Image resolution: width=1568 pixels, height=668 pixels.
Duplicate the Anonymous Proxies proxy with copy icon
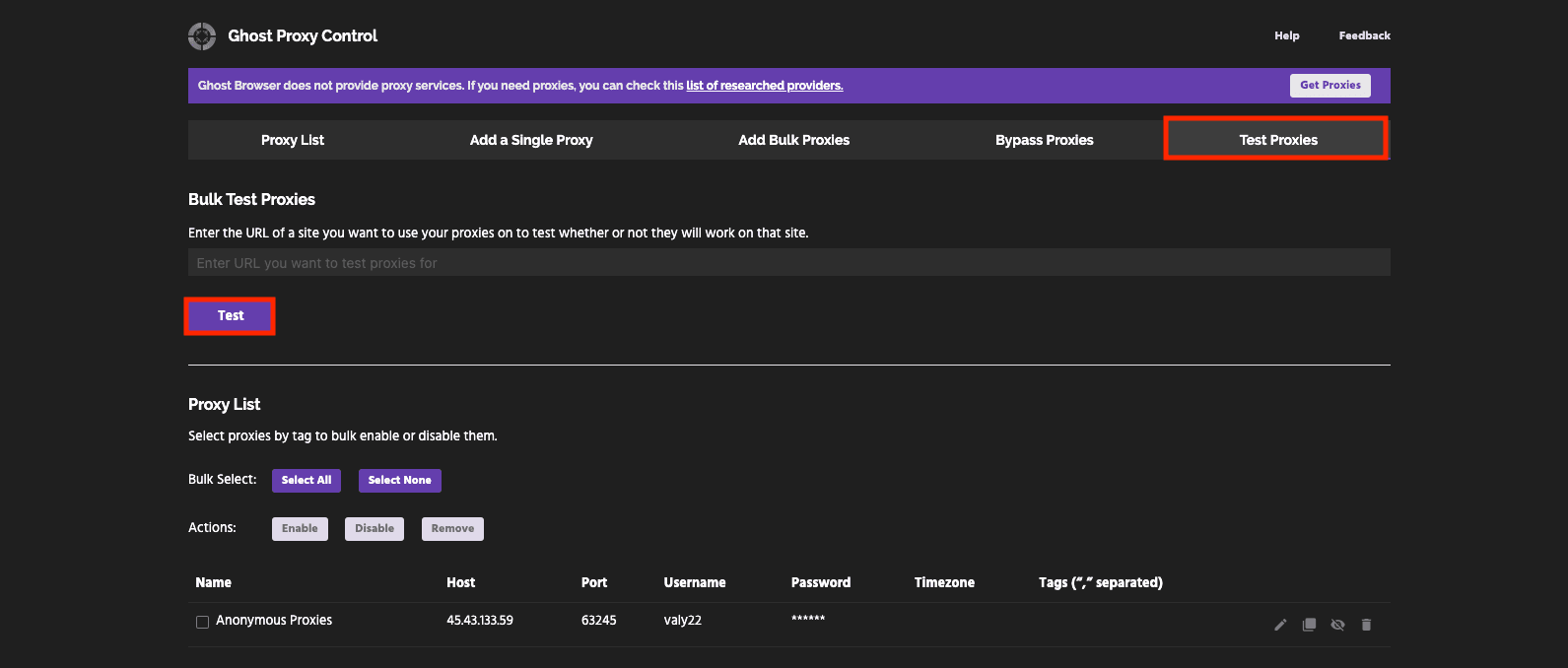click(1309, 625)
